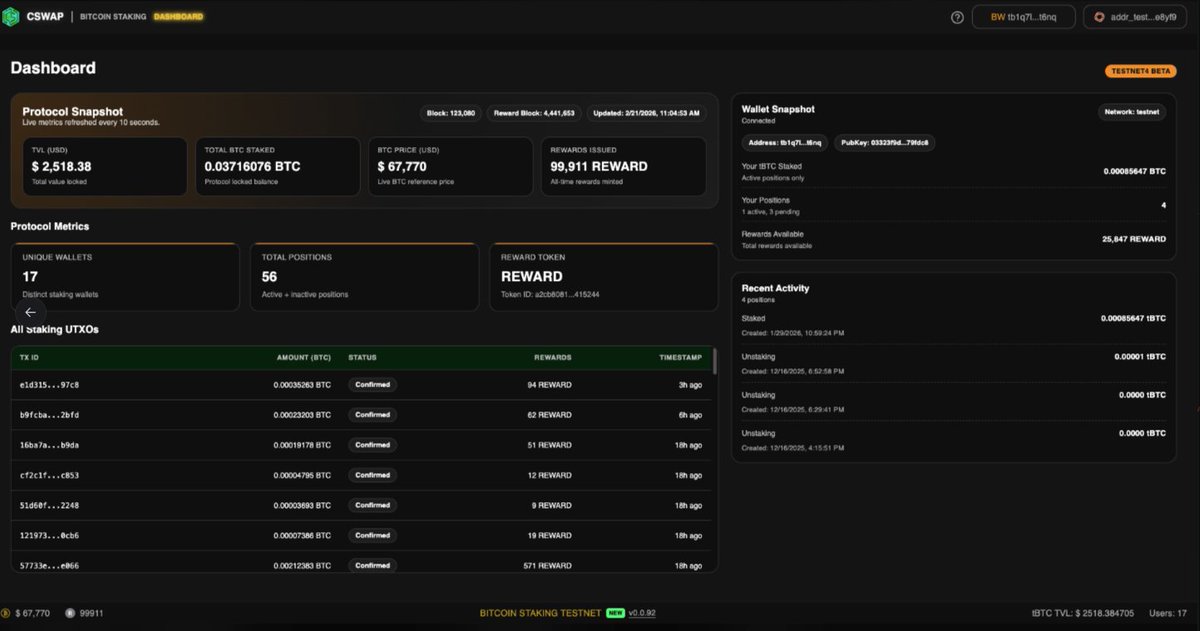Viewport: 1200px width, 631px height.
Task: Click the PubKey: 03323f9d...79fdc8 chip
Action: point(885,143)
